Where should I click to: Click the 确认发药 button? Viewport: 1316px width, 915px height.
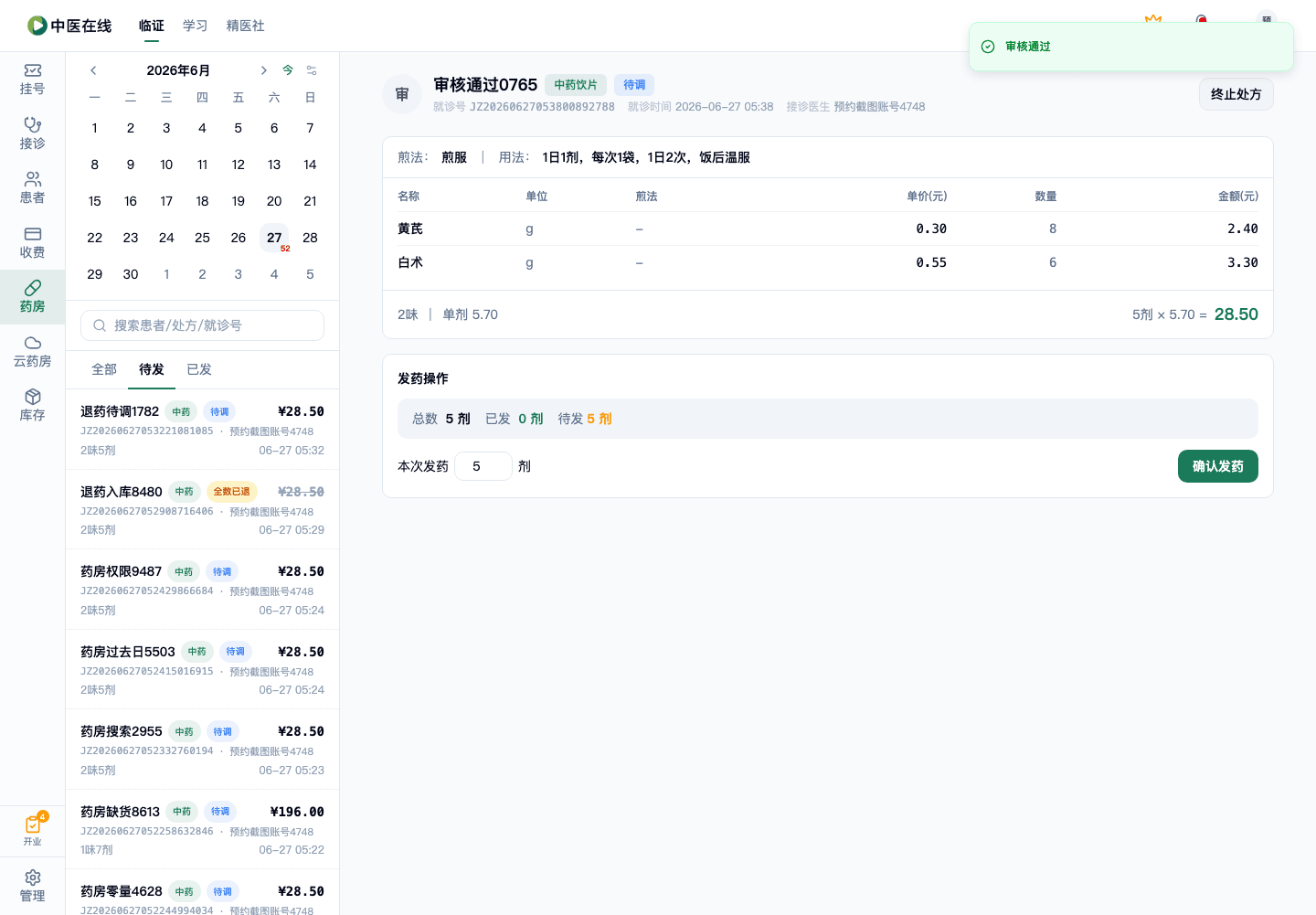point(1218,466)
